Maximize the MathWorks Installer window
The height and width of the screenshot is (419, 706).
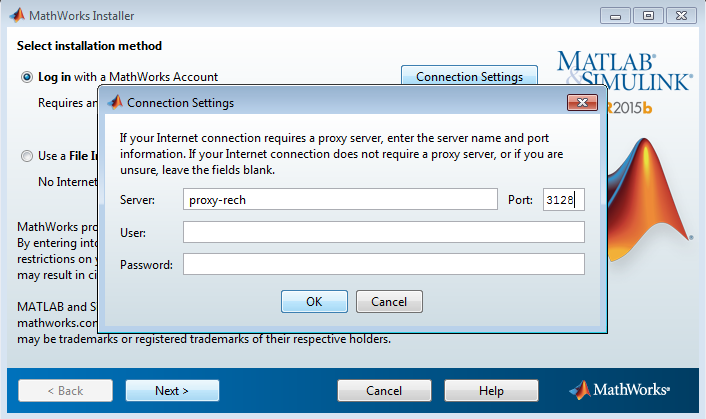[x=648, y=16]
